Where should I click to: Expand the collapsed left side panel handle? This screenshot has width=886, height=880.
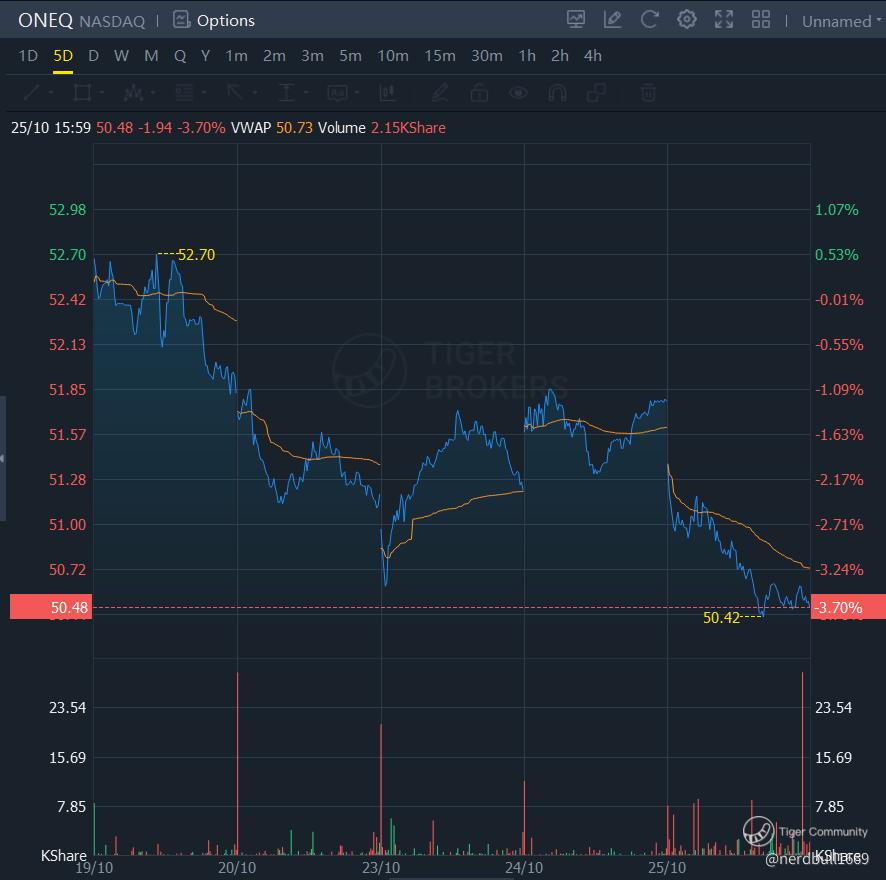(x=3, y=458)
